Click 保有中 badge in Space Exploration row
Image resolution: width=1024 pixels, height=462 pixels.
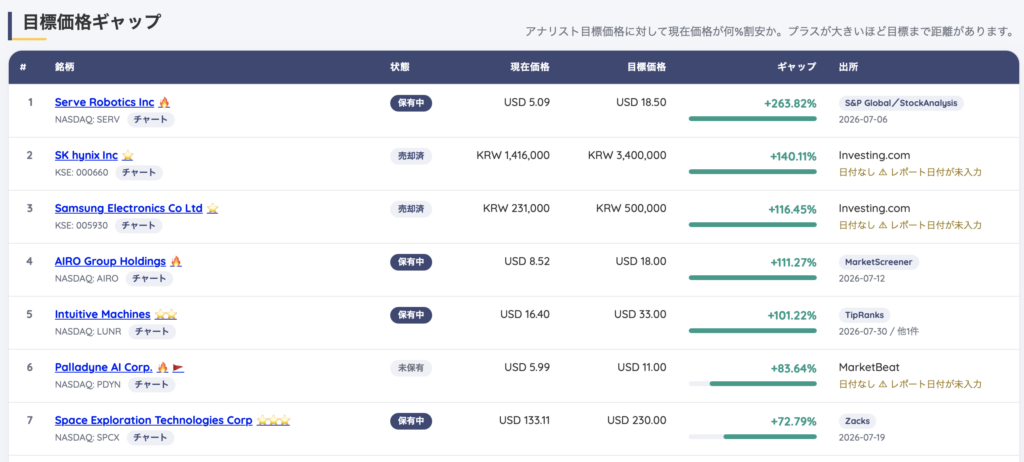coord(411,421)
